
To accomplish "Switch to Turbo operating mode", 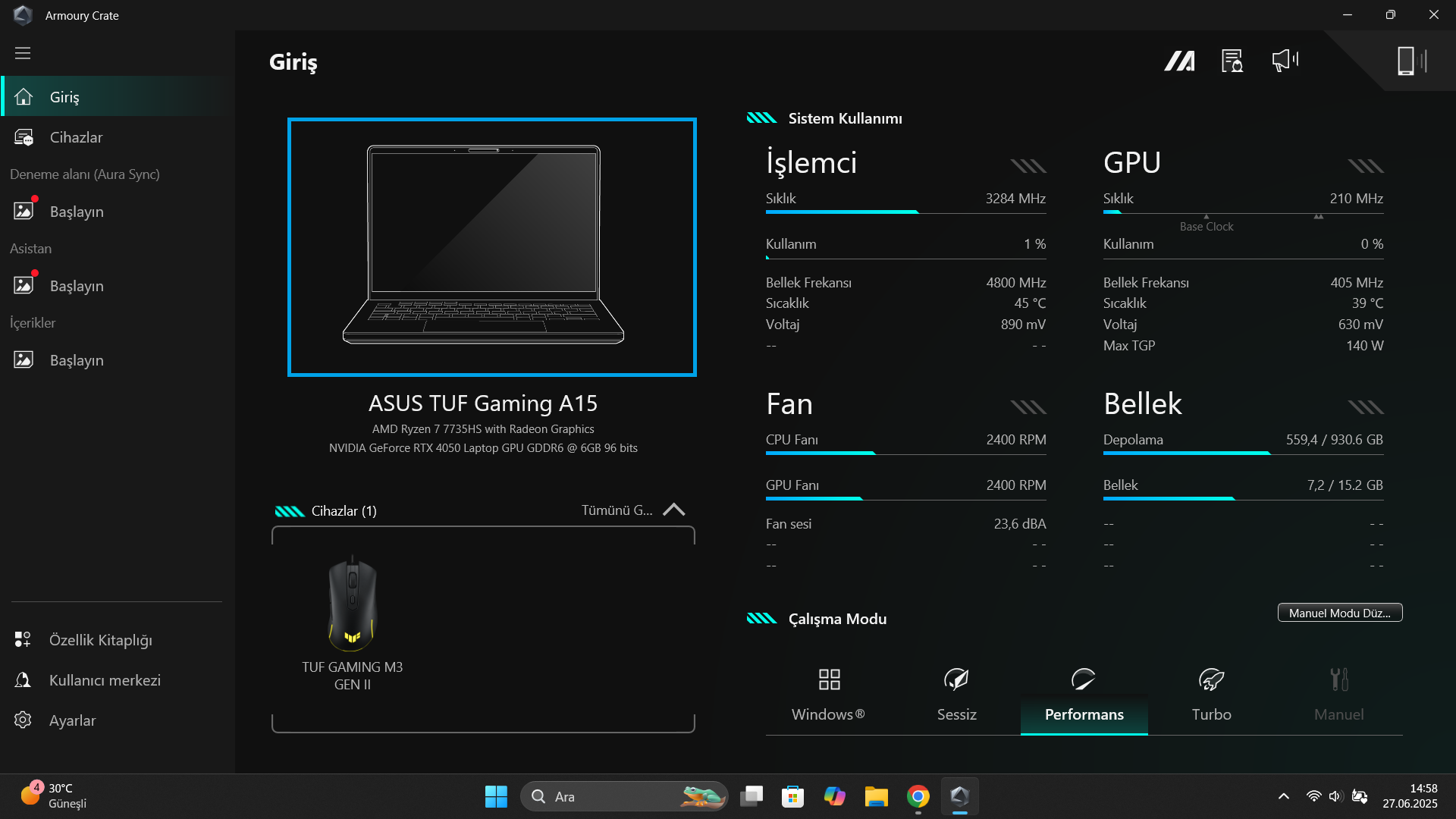I will 1211,695.
